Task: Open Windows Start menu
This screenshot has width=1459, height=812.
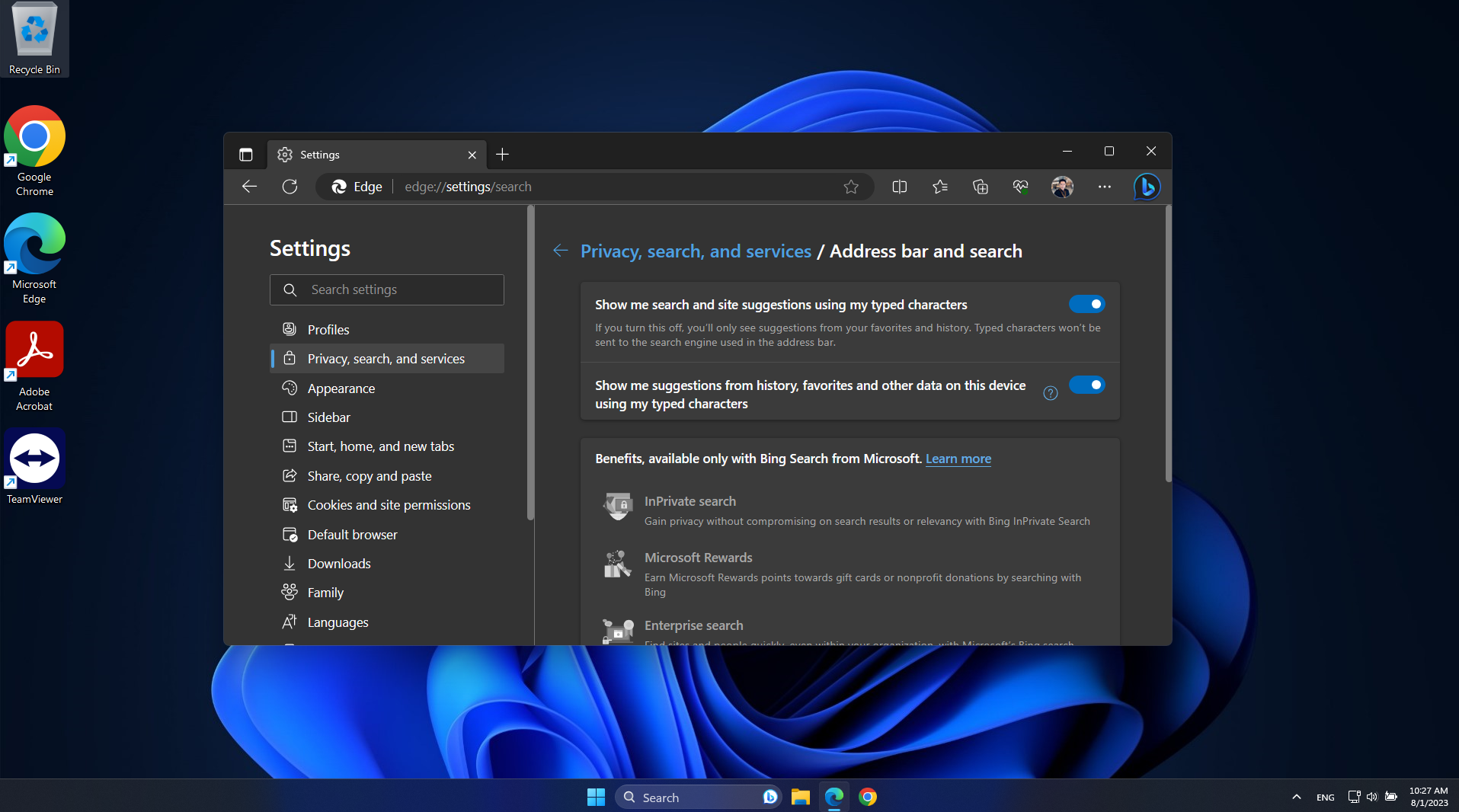Action: click(x=596, y=797)
